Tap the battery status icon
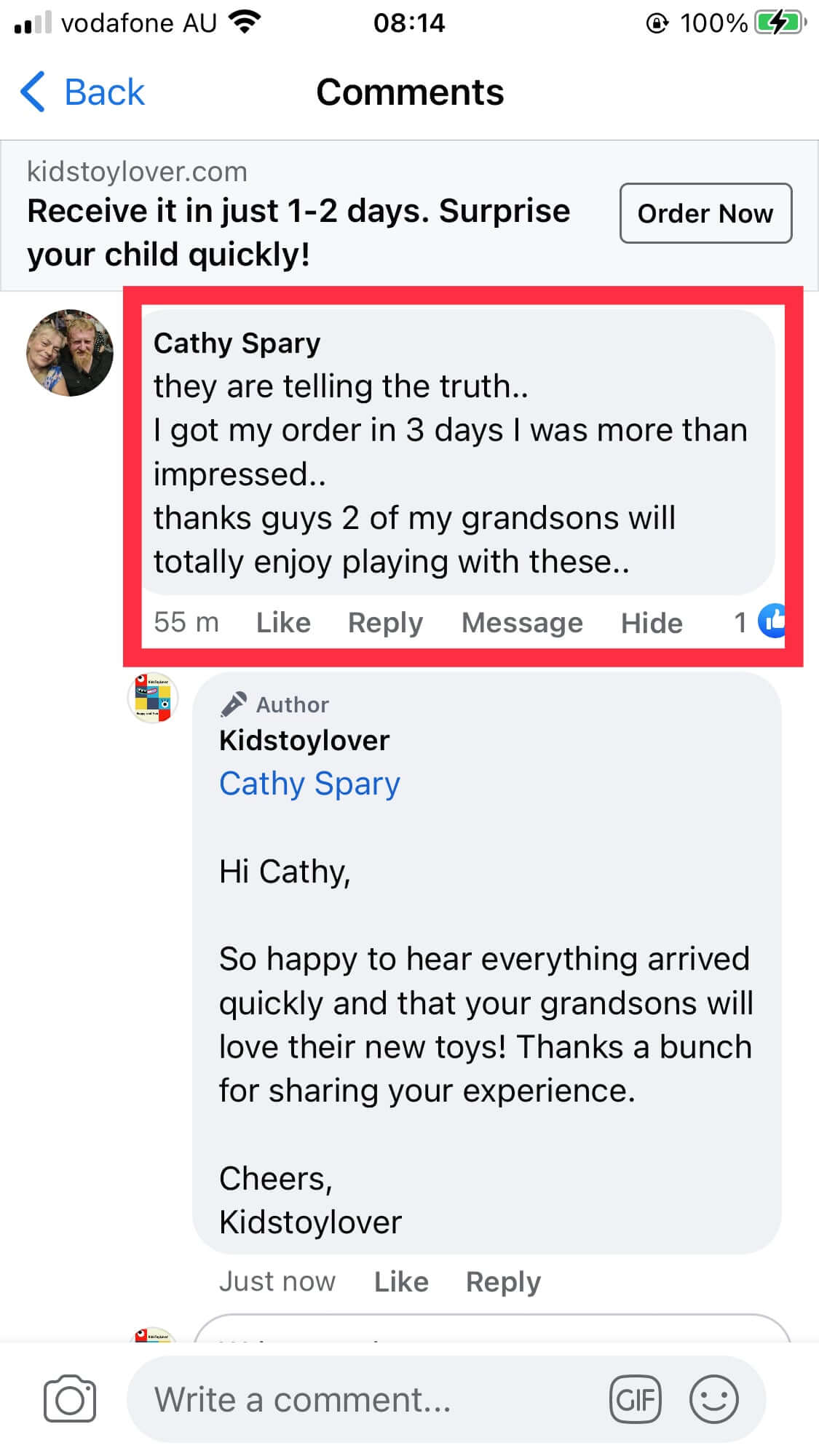The width and height of the screenshot is (819, 1456). coord(779,23)
